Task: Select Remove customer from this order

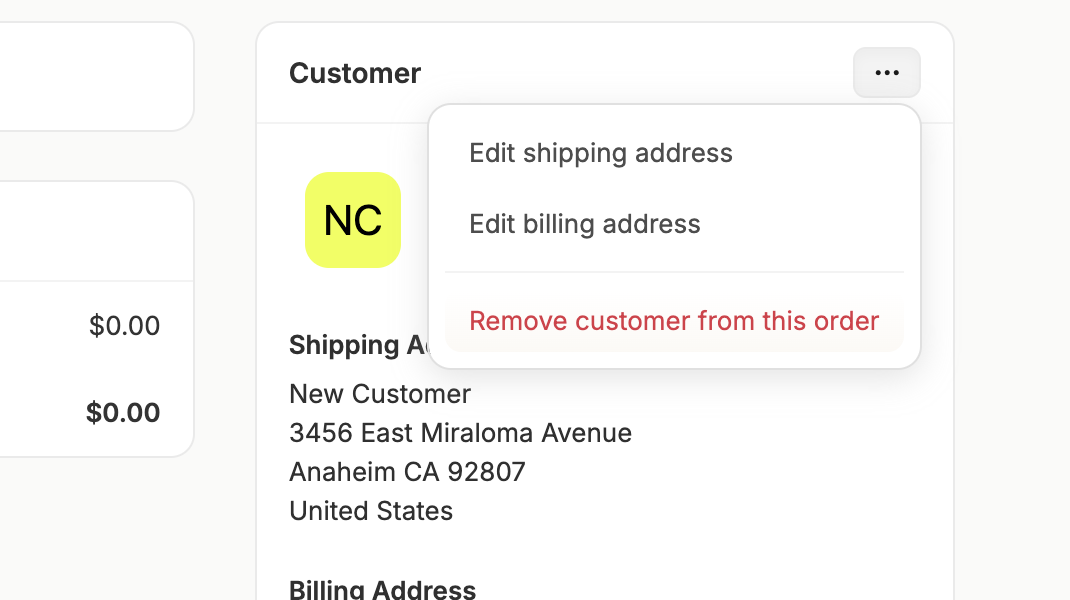Action: (674, 321)
